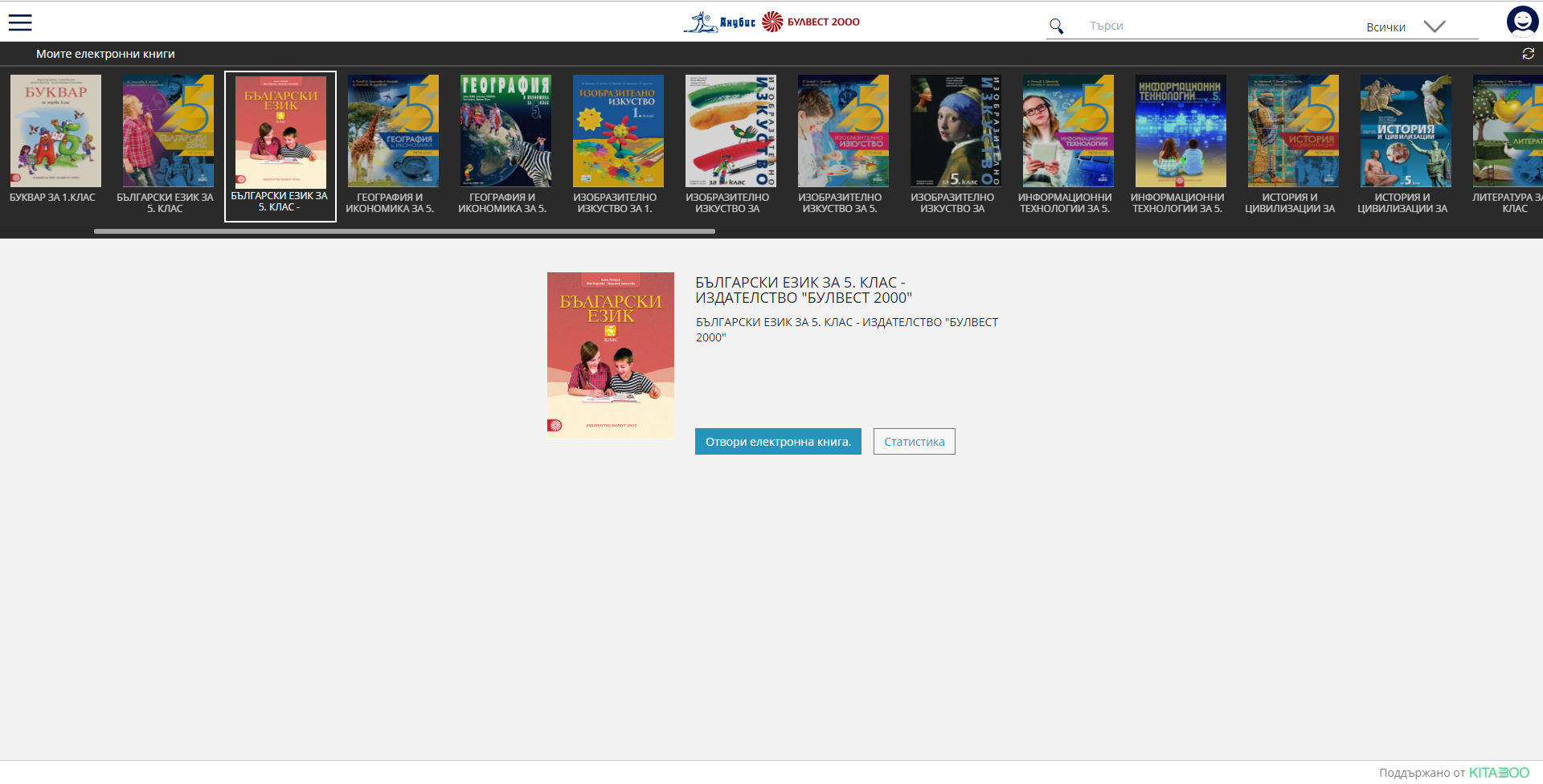The width and height of the screenshot is (1543, 784).
Task: Open Информационни технологии book with glasses girl
Action: [x=1068, y=131]
